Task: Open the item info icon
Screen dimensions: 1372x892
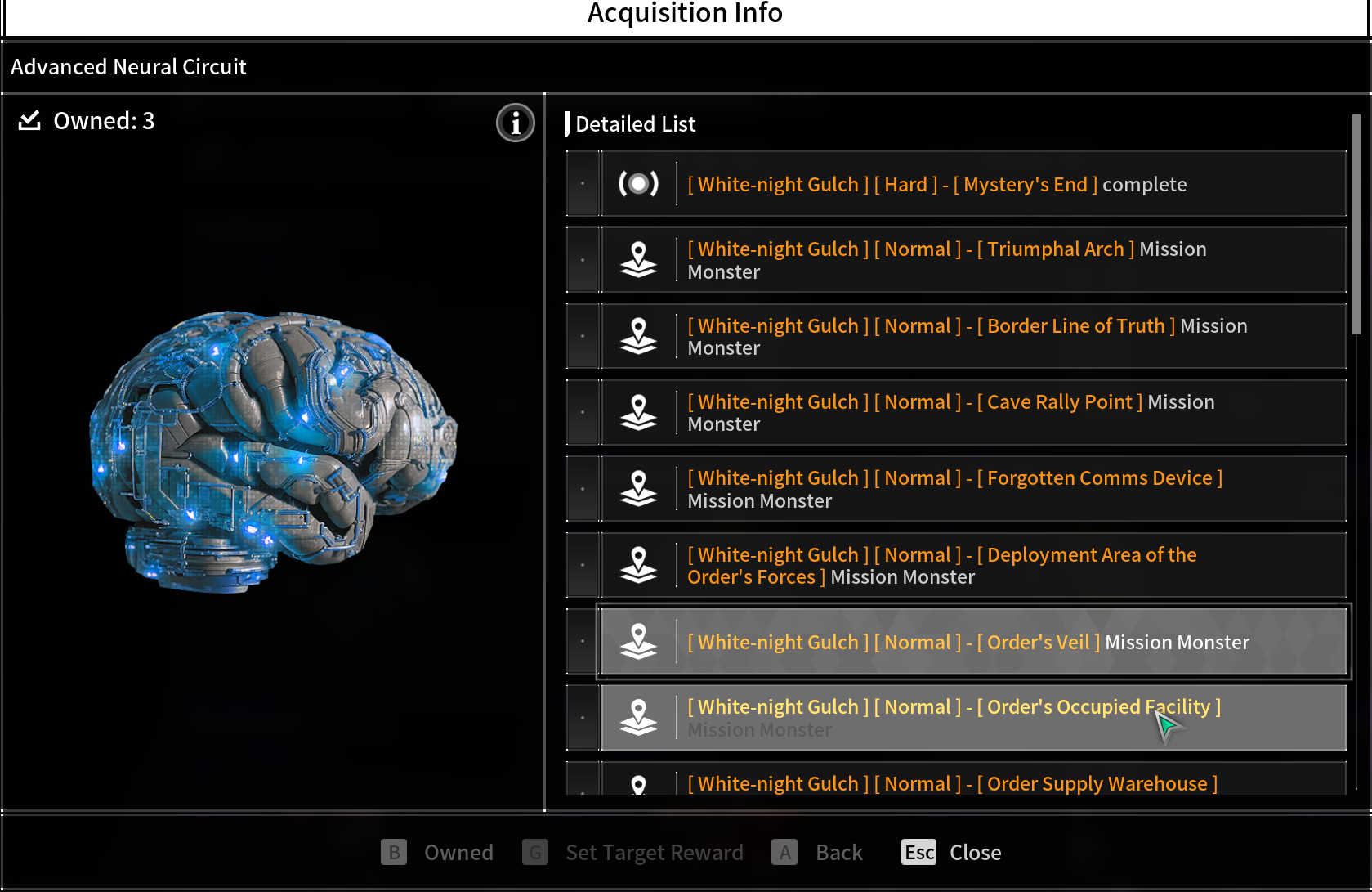Action: click(515, 123)
